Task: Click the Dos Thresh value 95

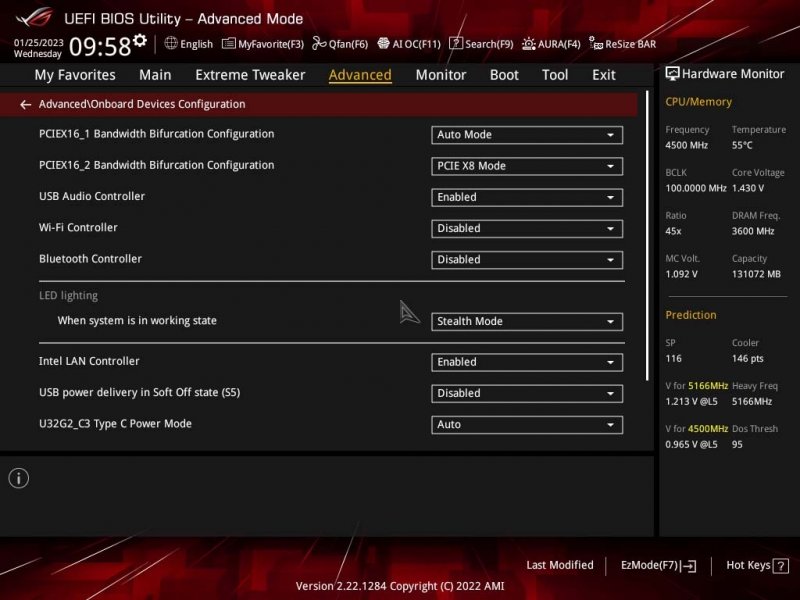Action: (737, 444)
